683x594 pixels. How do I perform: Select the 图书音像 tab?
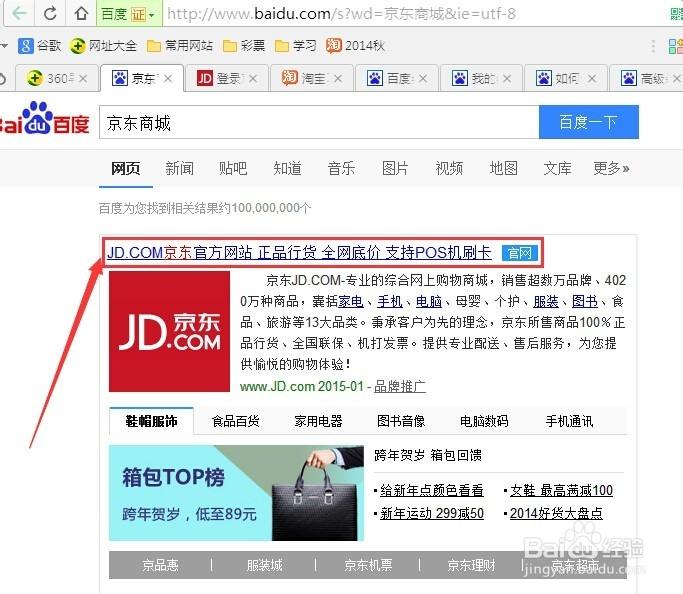pos(401,421)
